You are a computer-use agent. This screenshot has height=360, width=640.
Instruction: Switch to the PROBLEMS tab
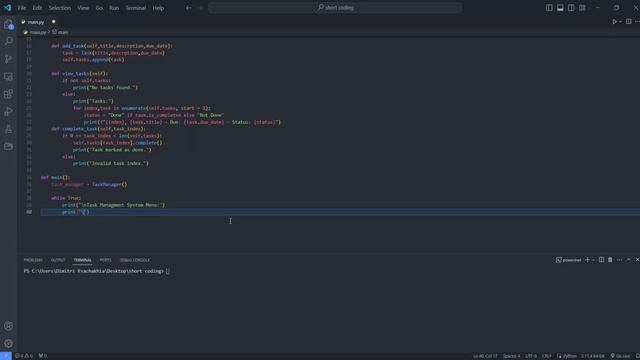[33, 260]
